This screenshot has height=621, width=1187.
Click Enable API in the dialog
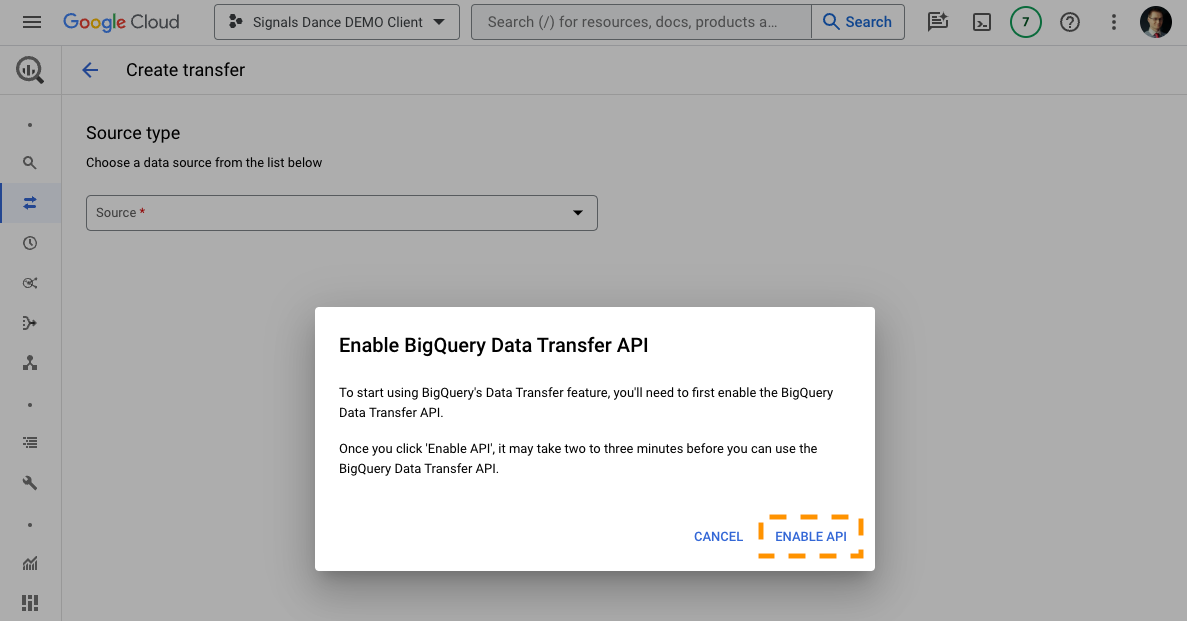click(x=811, y=537)
